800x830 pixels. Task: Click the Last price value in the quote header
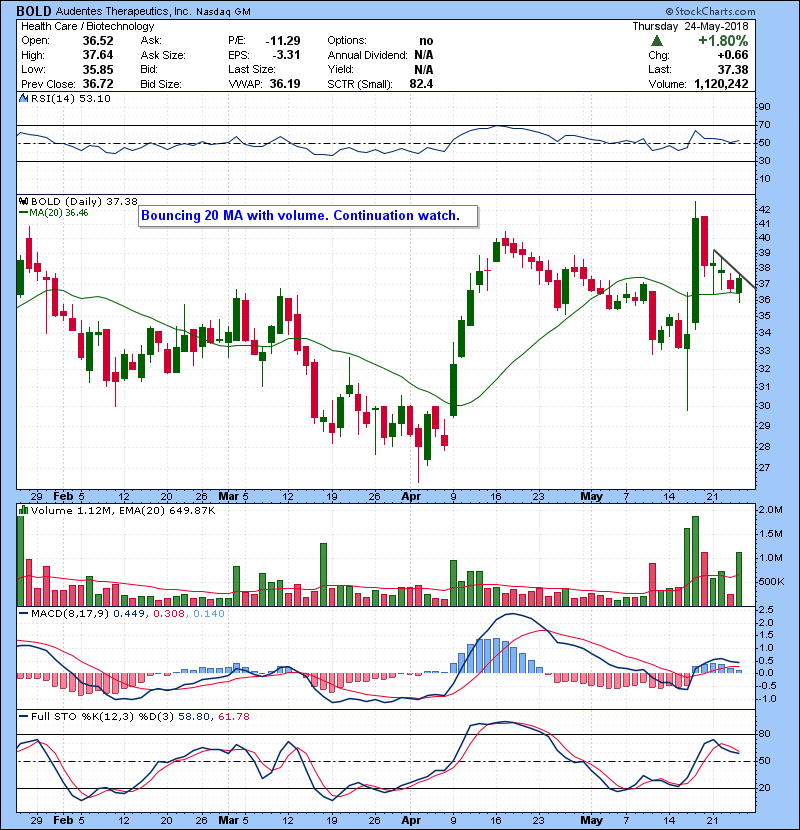[733, 69]
